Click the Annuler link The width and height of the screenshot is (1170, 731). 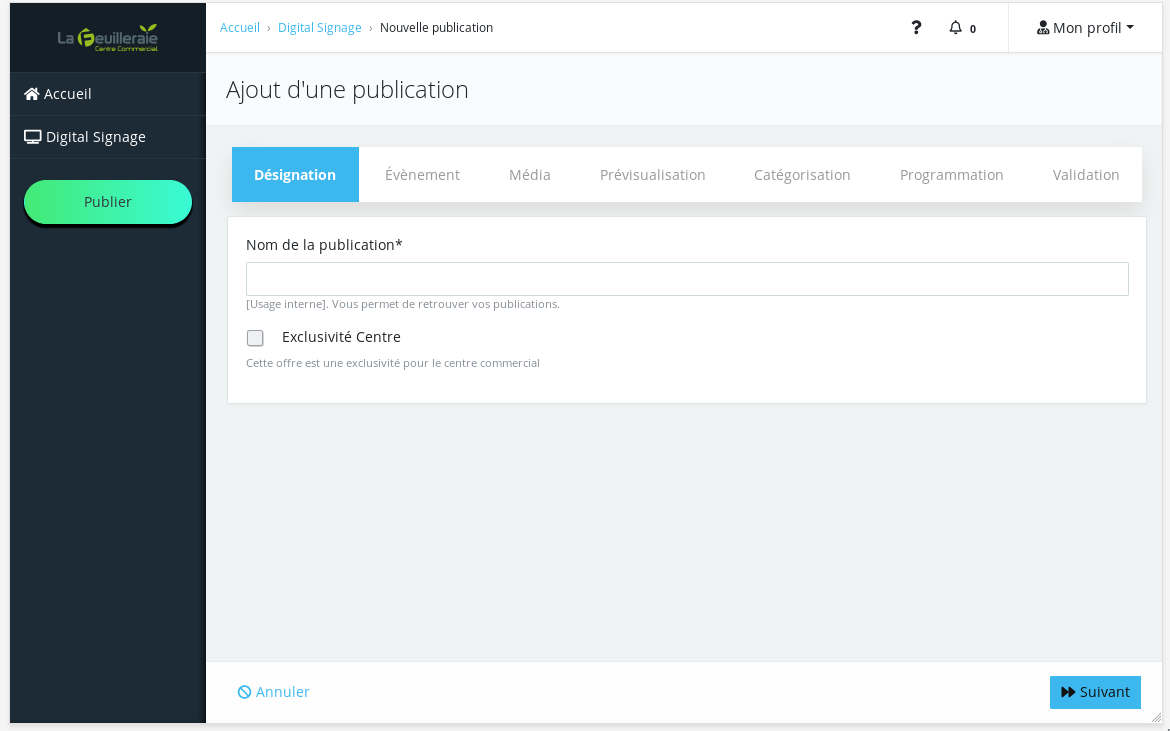(x=273, y=692)
